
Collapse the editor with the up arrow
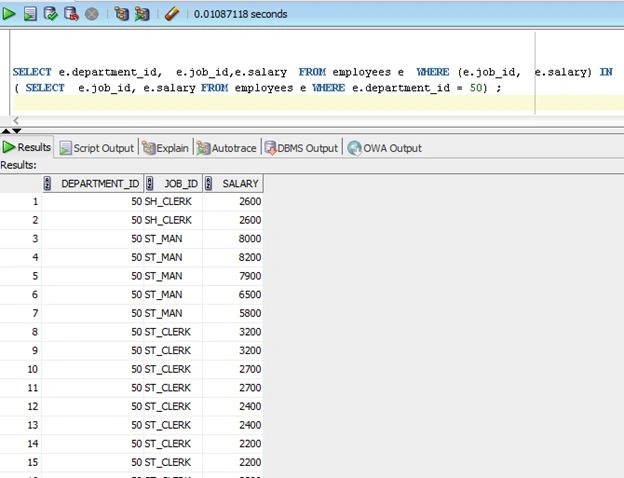coord(6,131)
